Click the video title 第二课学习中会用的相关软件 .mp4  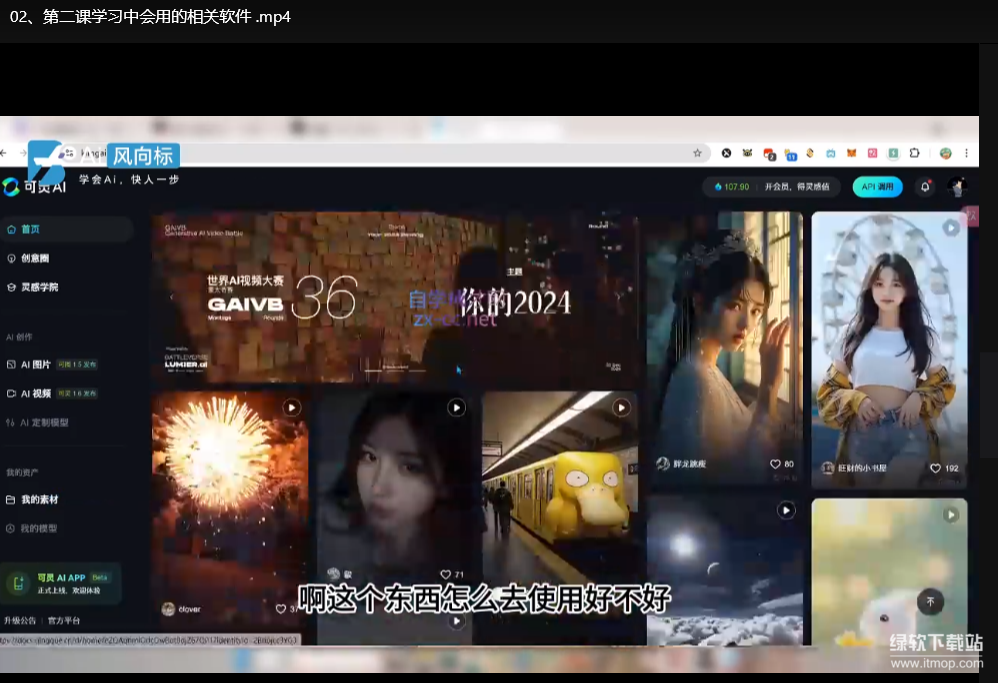pyautogui.click(x=150, y=17)
